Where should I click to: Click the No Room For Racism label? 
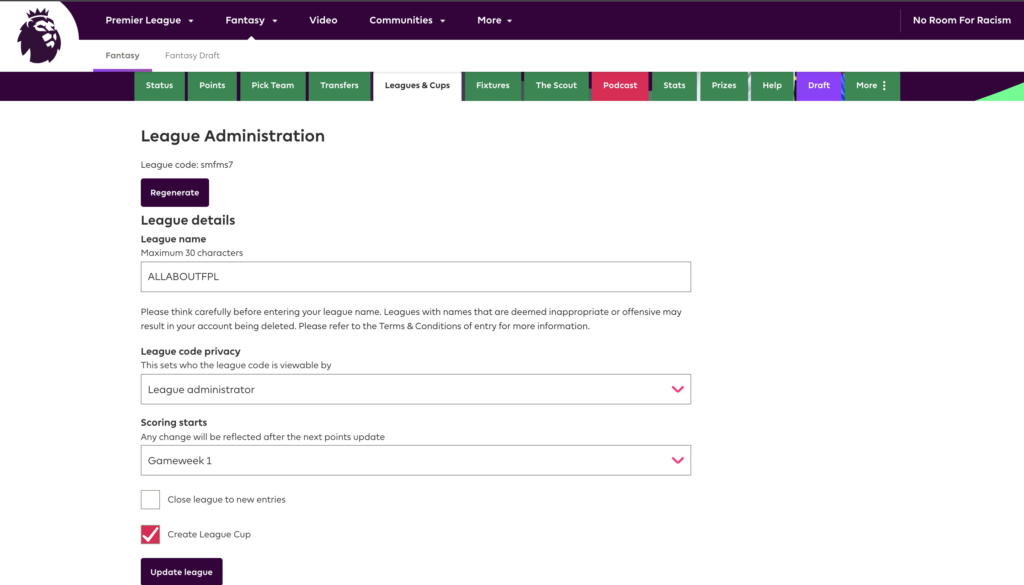coord(961,19)
